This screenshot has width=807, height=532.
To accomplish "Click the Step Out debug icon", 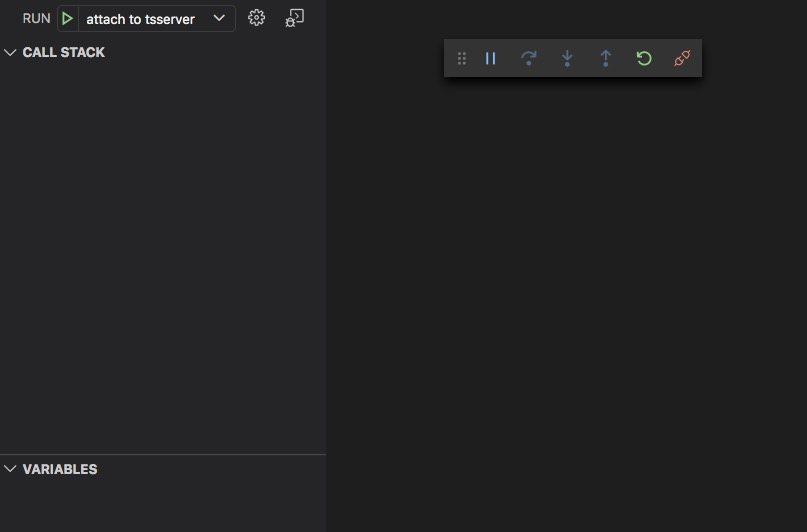I will click(606, 58).
